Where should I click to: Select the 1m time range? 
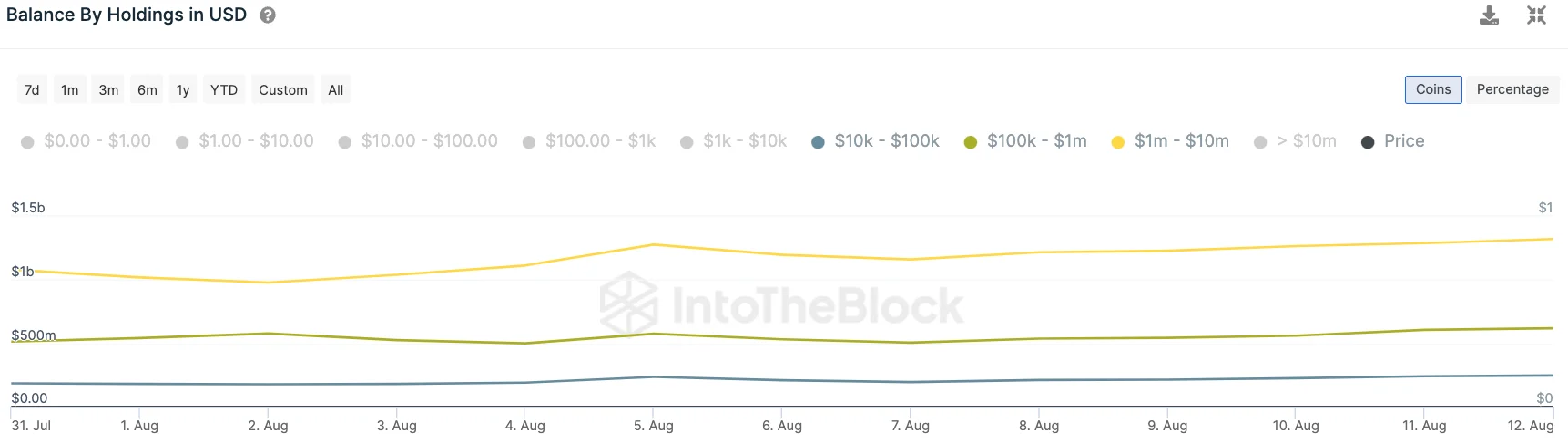(70, 90)
